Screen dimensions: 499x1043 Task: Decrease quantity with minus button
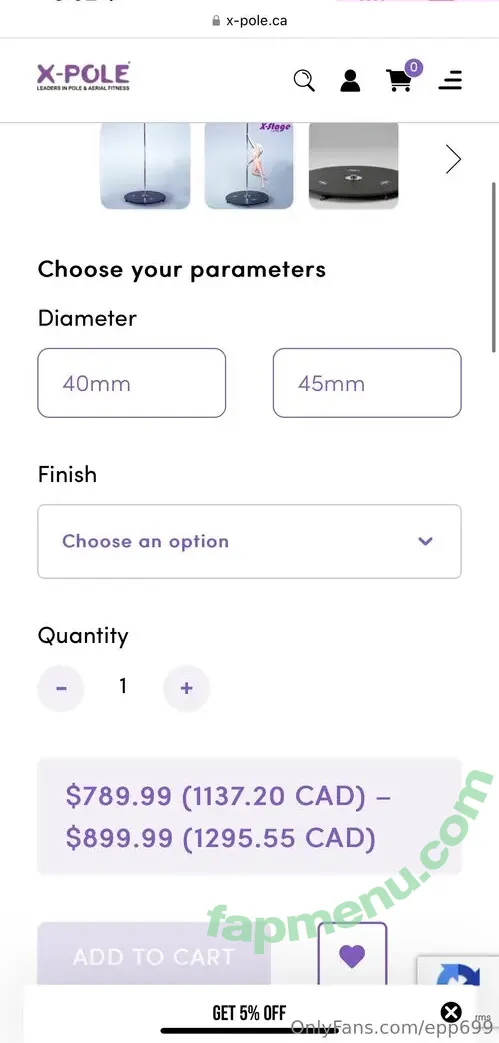point(61,688)
